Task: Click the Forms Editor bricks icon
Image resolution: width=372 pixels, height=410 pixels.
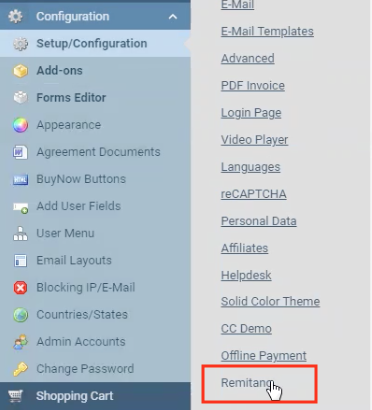Action: pos(20,98)
